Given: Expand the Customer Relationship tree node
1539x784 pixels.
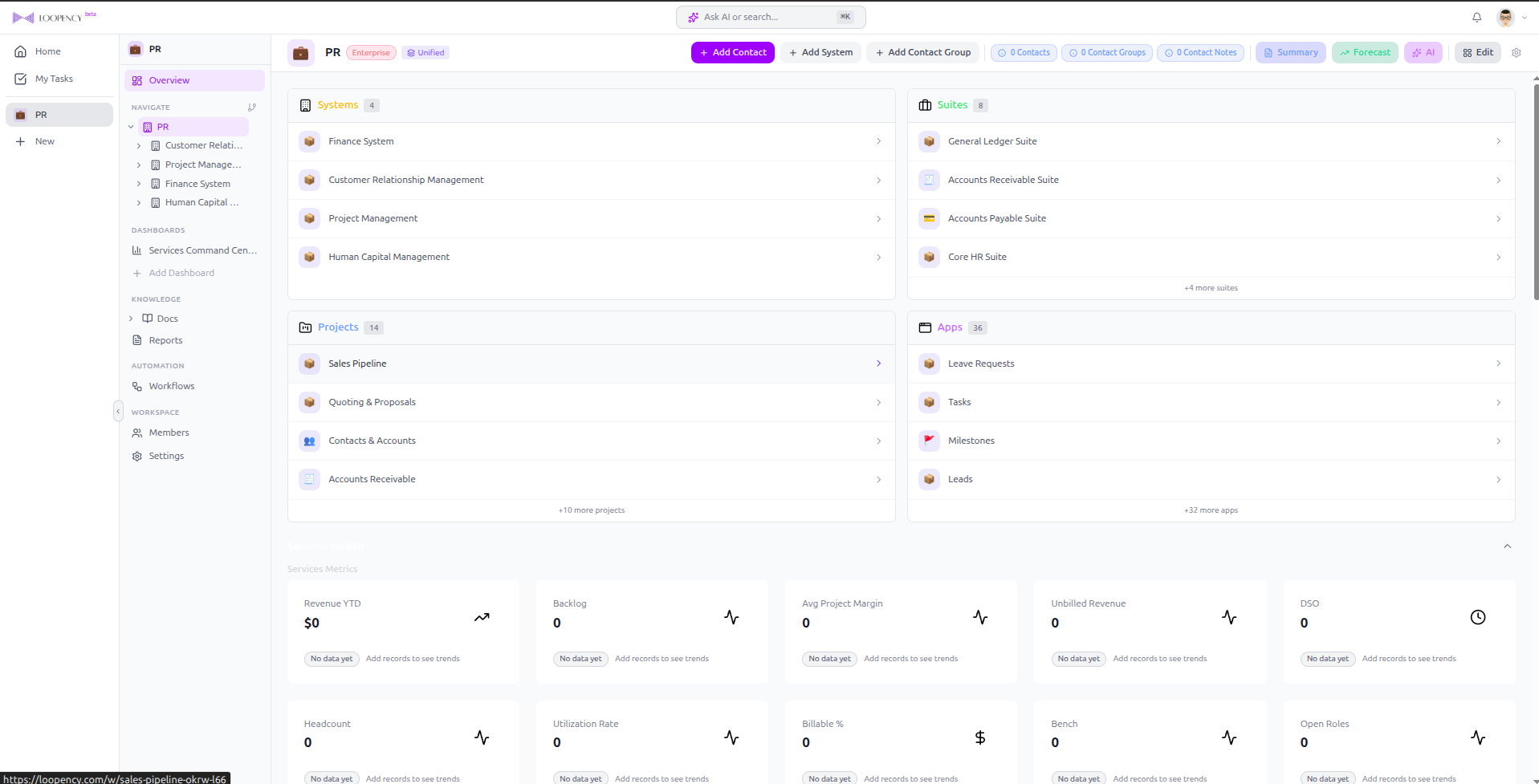Looking at the screenshot, I should pyautogui.click(x=140, y=145).
